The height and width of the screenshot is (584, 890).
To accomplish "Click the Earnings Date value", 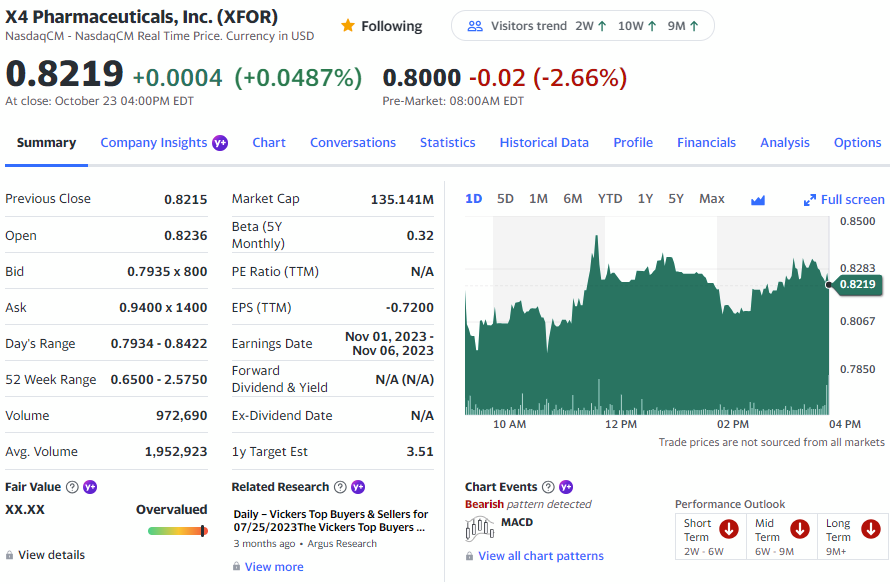I will 389,343.
